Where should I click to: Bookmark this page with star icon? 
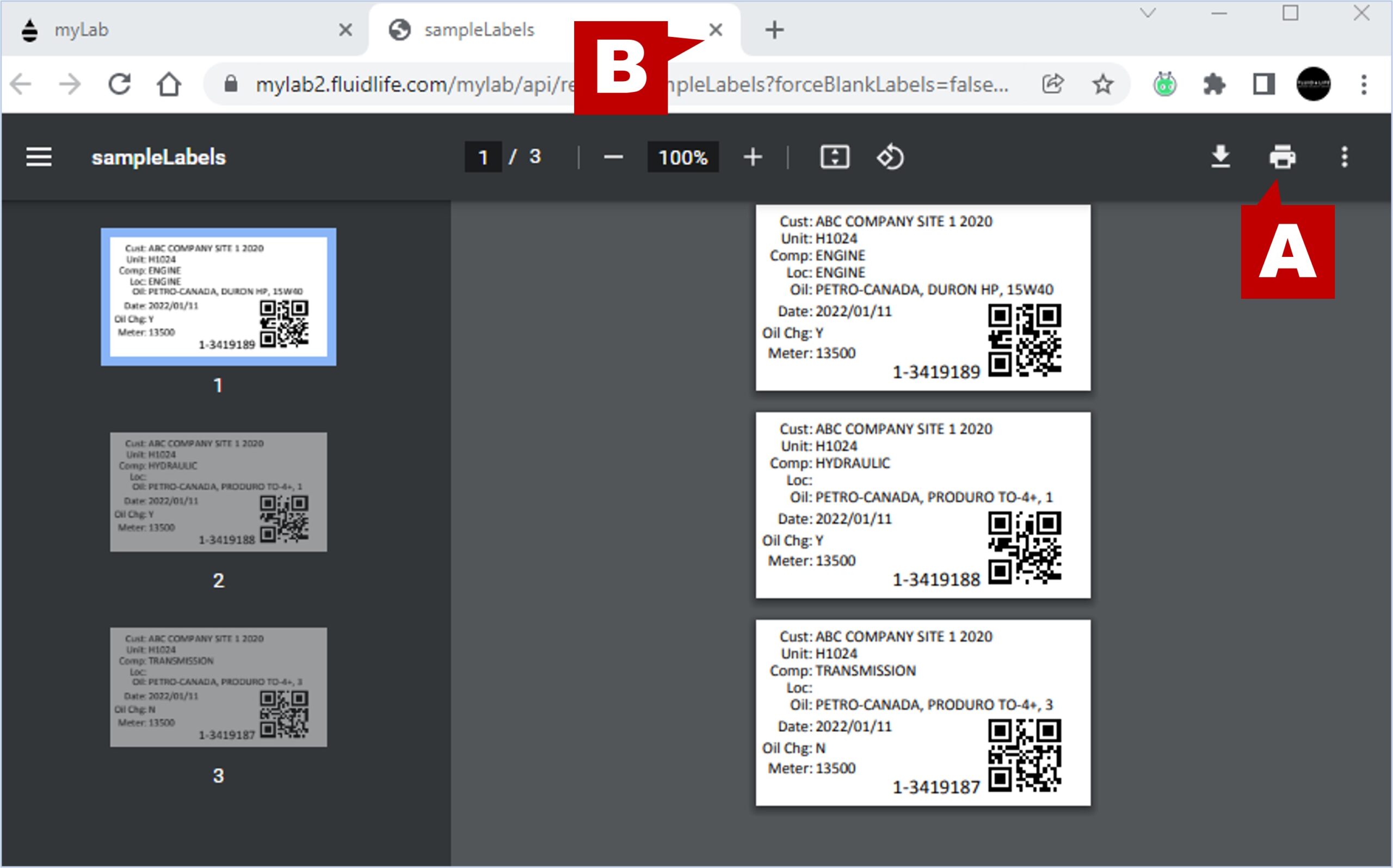coord(1102,85)
